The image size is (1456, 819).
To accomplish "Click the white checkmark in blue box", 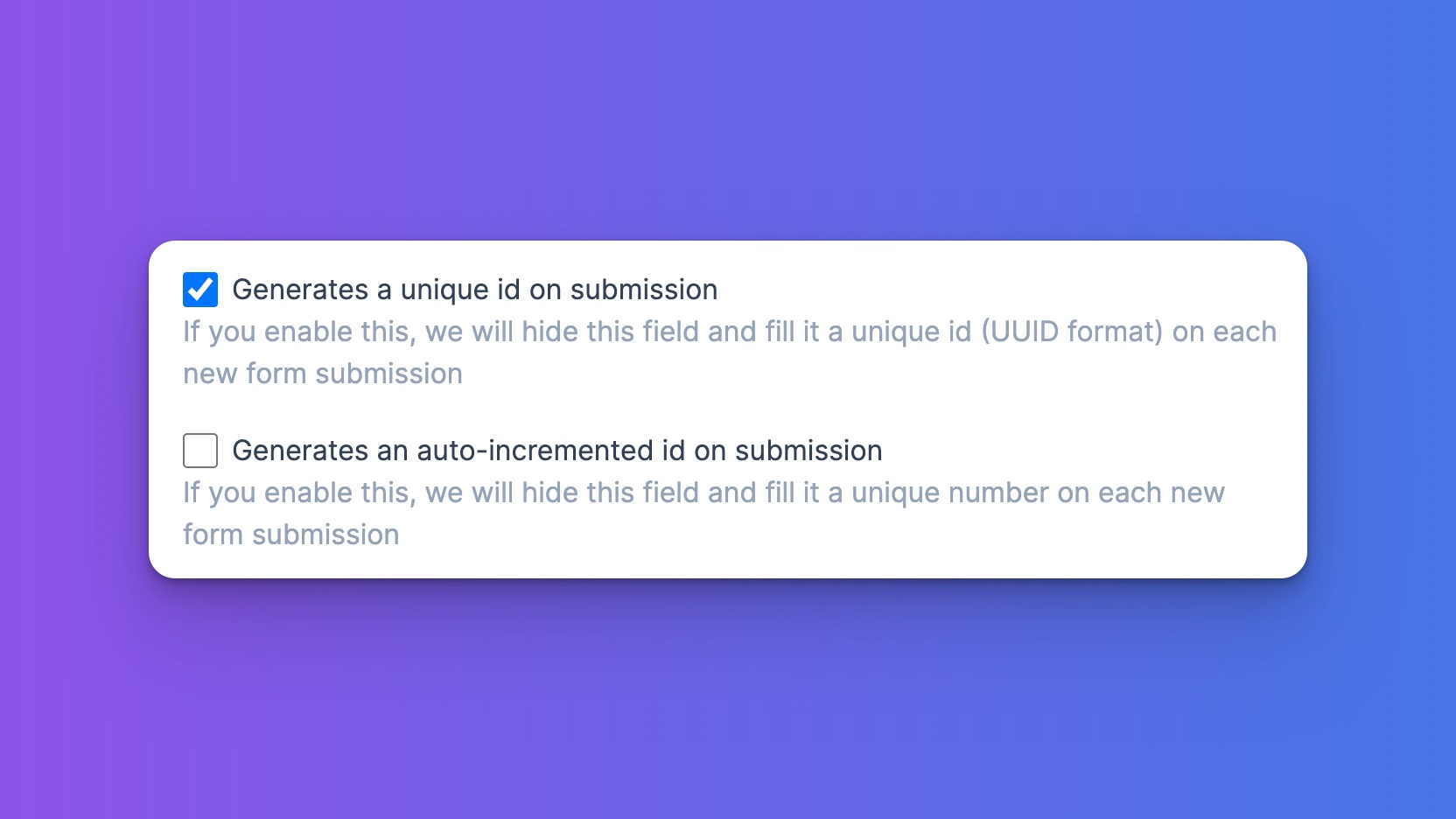I will tap(200, 290).
